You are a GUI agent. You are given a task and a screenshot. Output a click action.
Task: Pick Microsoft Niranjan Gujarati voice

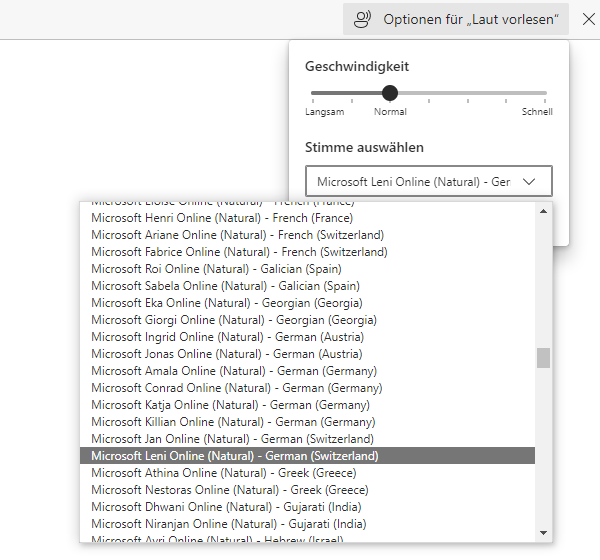point(307,524)
